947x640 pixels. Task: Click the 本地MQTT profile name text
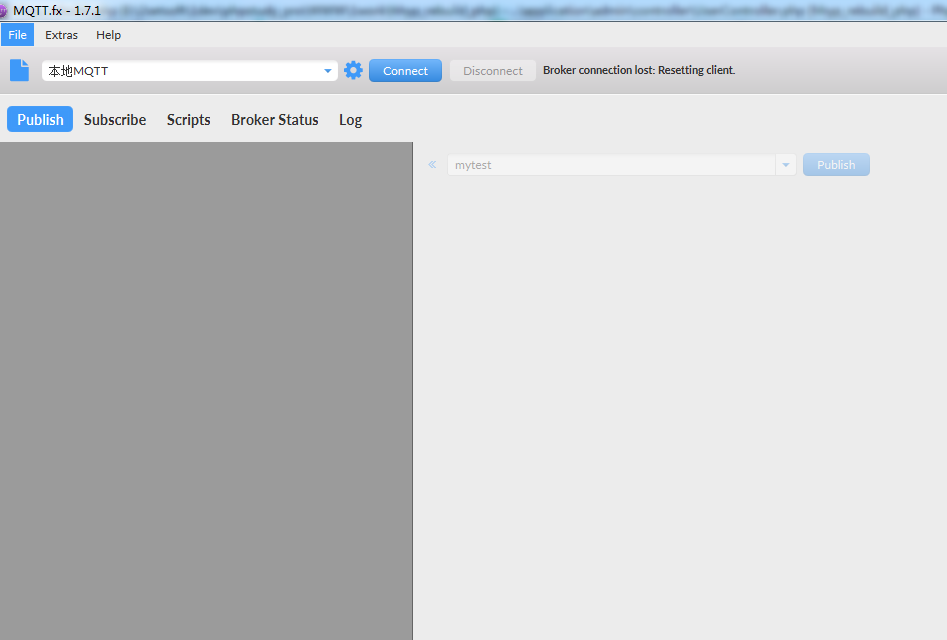click(79, 71)
